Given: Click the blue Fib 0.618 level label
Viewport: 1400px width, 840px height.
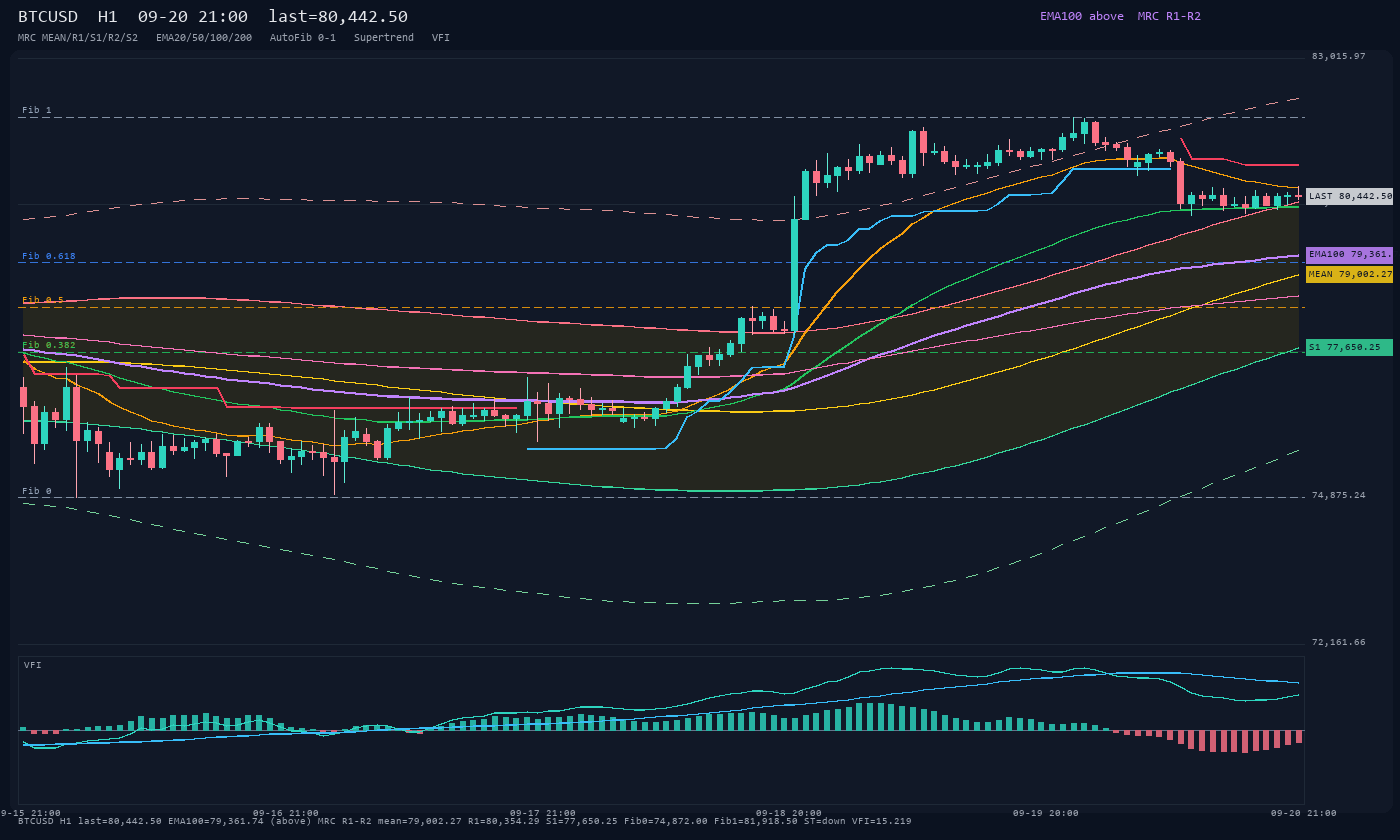Looking at the screenshot, I should (49, 256).
